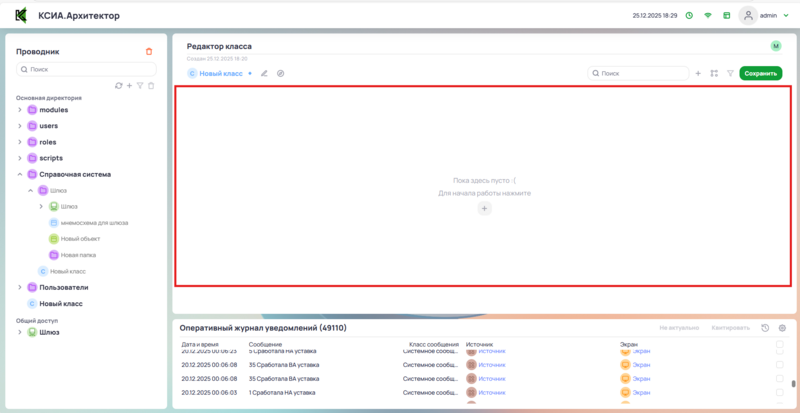
Task: Click the orange trash icon in Проводник header
Action: tap(149, 51)
